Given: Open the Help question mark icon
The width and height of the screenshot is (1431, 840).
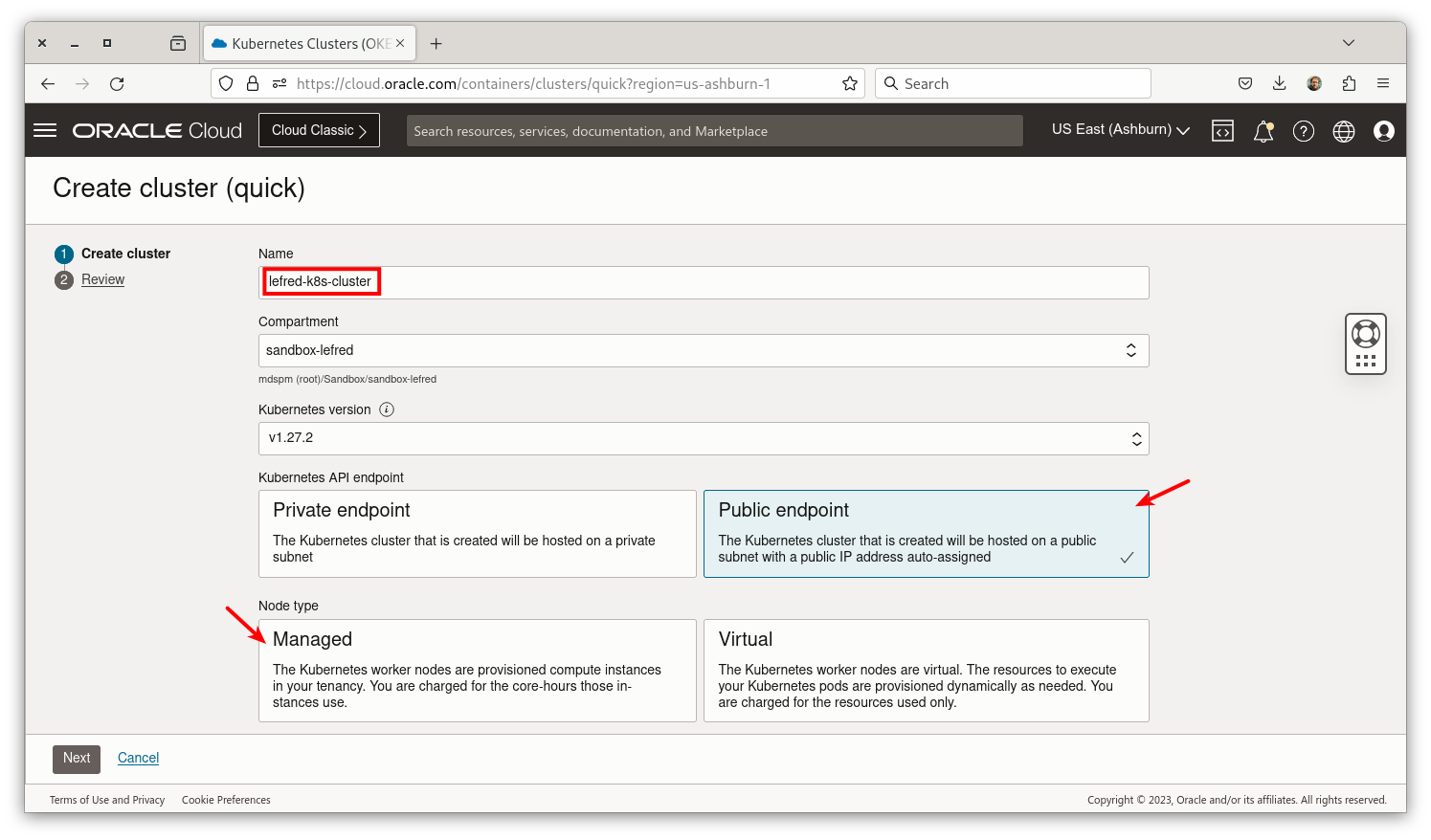Looking at the screenshot, I should 1303,130.
